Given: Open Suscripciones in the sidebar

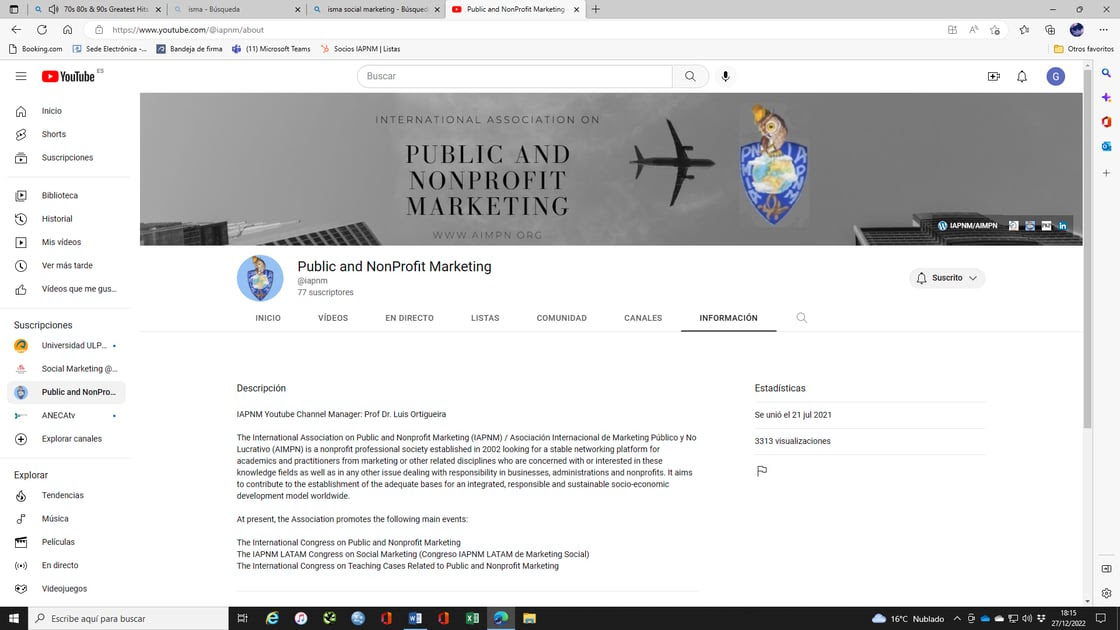Looking at the screenshot, I should pyautogui.click(x=66, y=158).
